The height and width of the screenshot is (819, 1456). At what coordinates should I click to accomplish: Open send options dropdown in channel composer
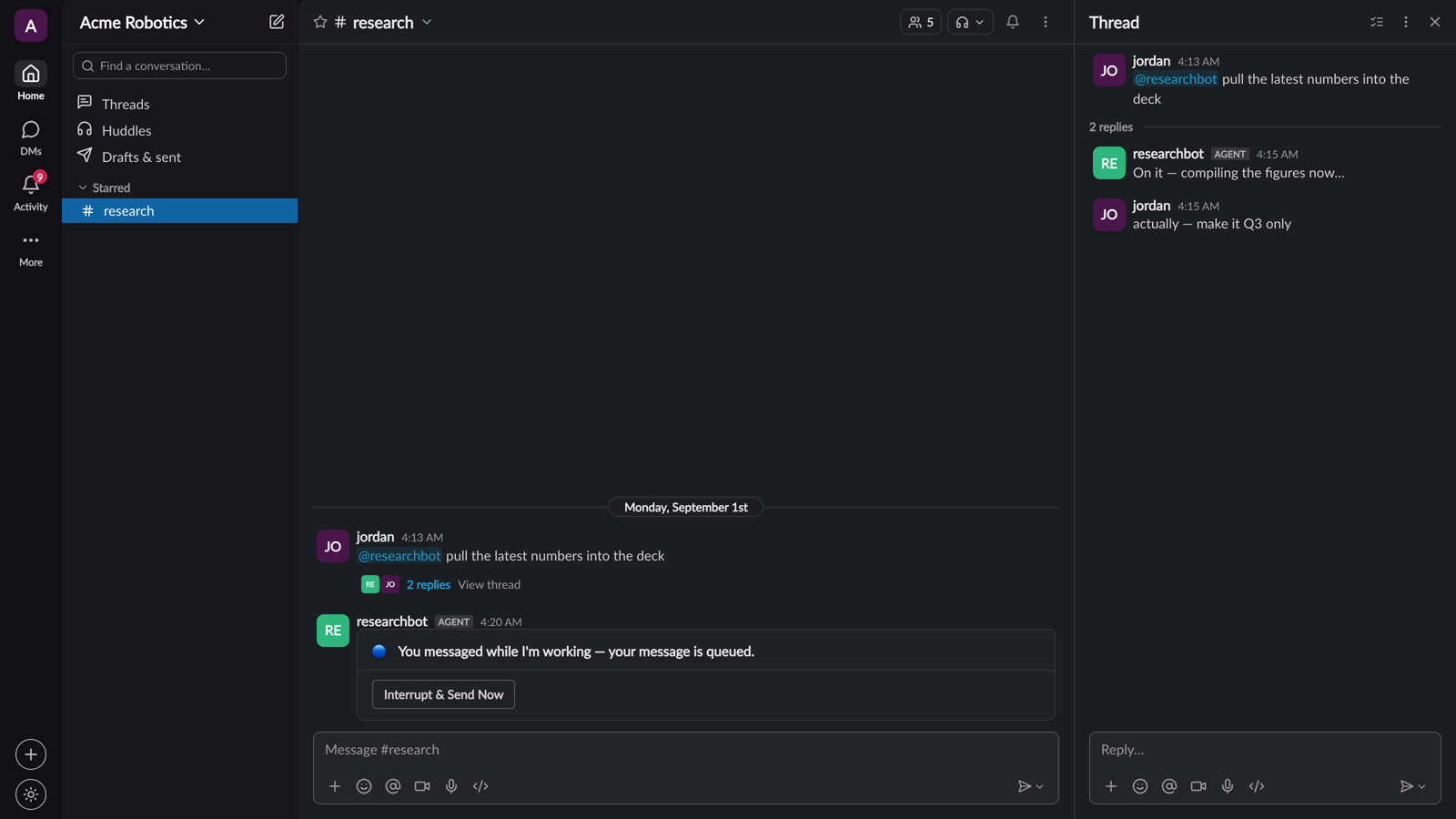pyautogui.click(x=1040, y=786)
